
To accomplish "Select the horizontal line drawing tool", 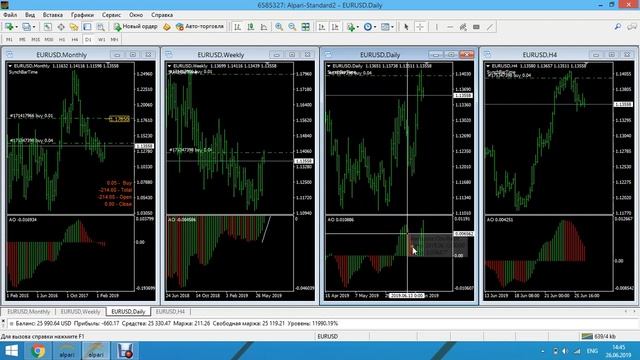I will pyautogui.click(x=450, y=27).
